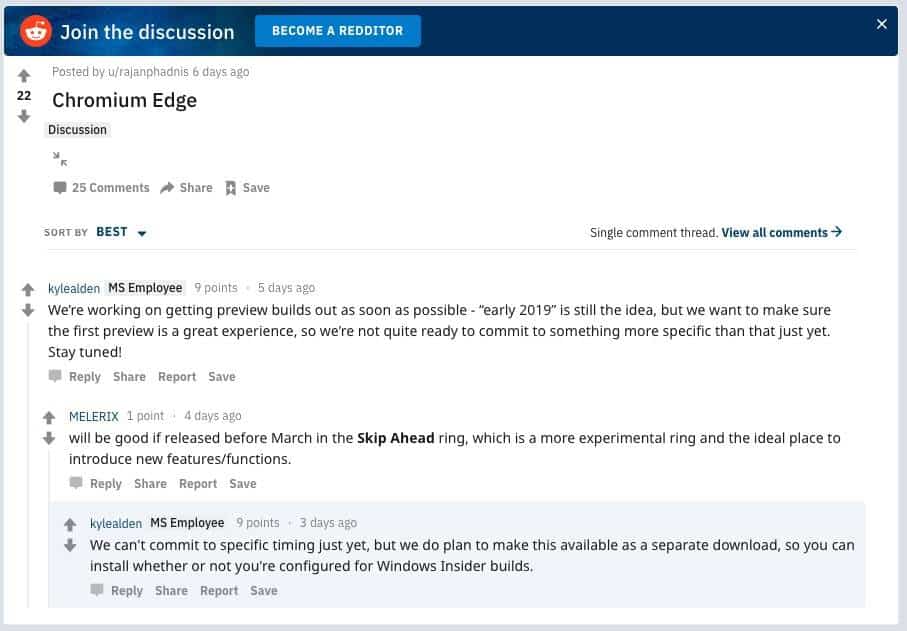Viewport: 907px width, 631px height.
Task: Report kylealden's first comment
Action: tap(177, 377)
